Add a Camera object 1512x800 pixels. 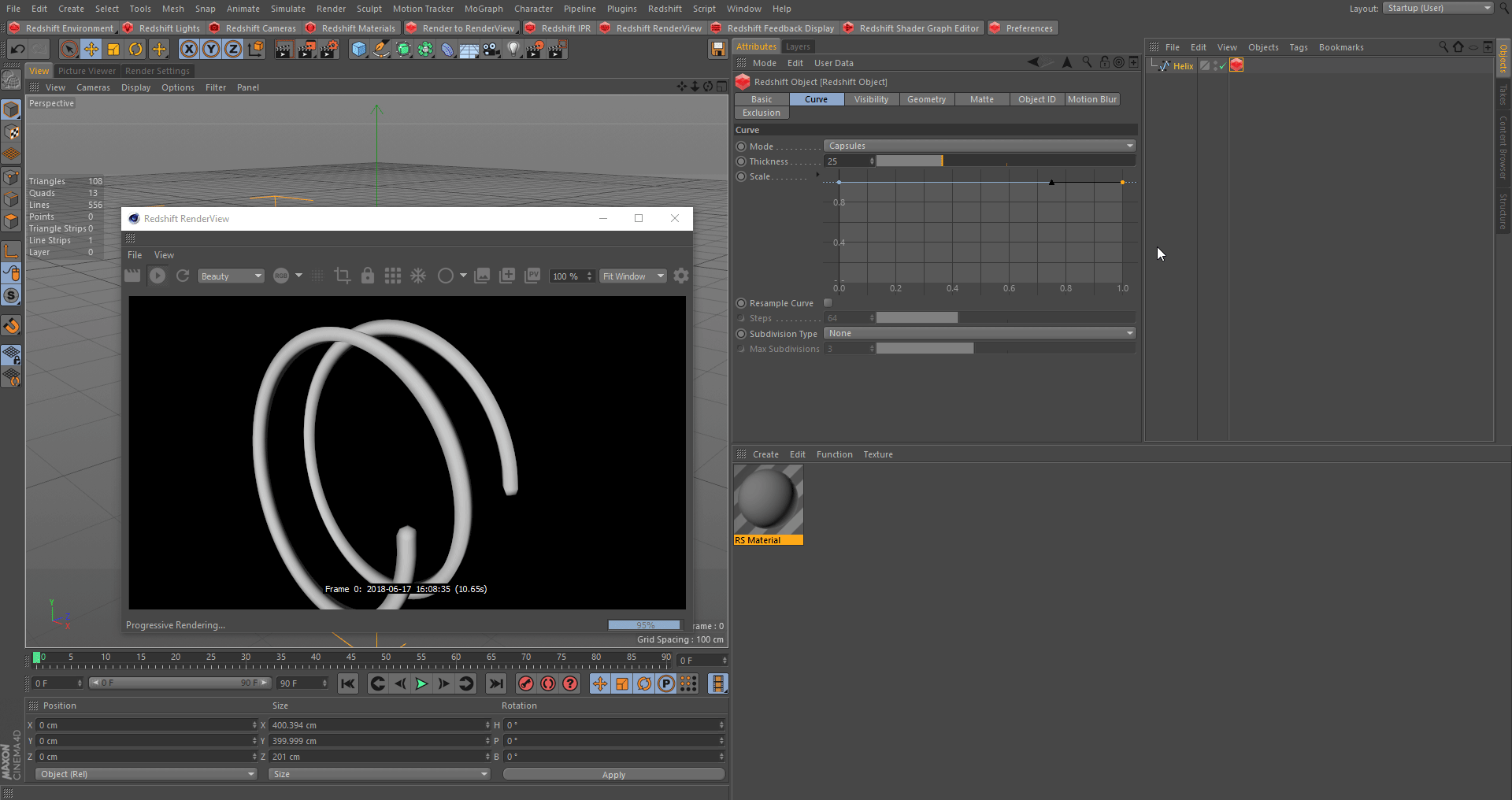pyautogui.click(x=491, y=50)
